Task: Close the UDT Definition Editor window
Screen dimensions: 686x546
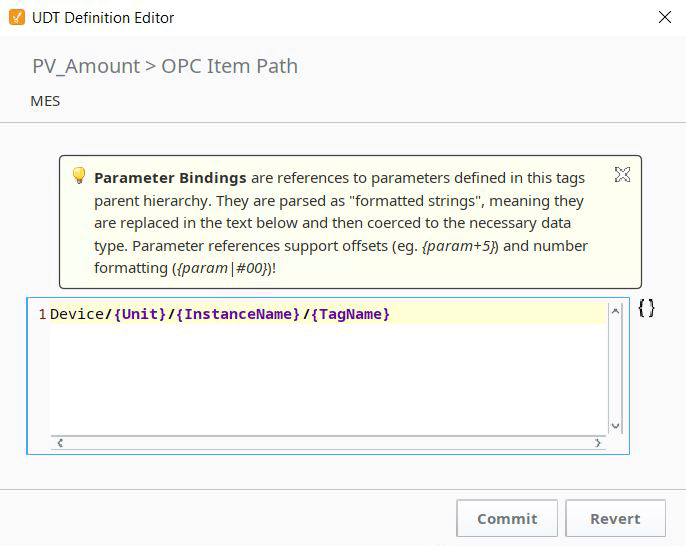Action: pyautogui.click(x=665, y=18)
